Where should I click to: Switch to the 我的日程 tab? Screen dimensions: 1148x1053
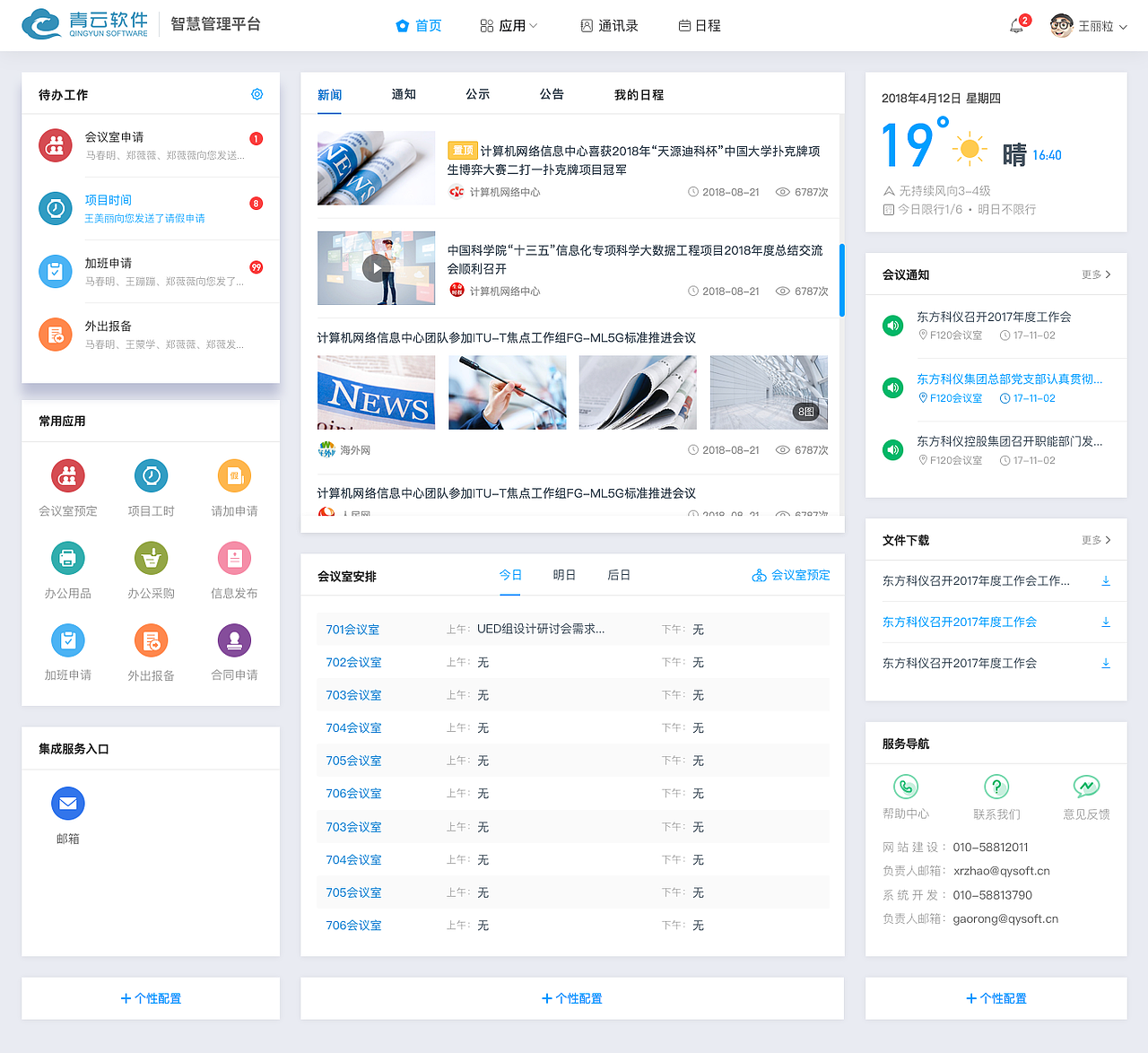coord(639,94)
